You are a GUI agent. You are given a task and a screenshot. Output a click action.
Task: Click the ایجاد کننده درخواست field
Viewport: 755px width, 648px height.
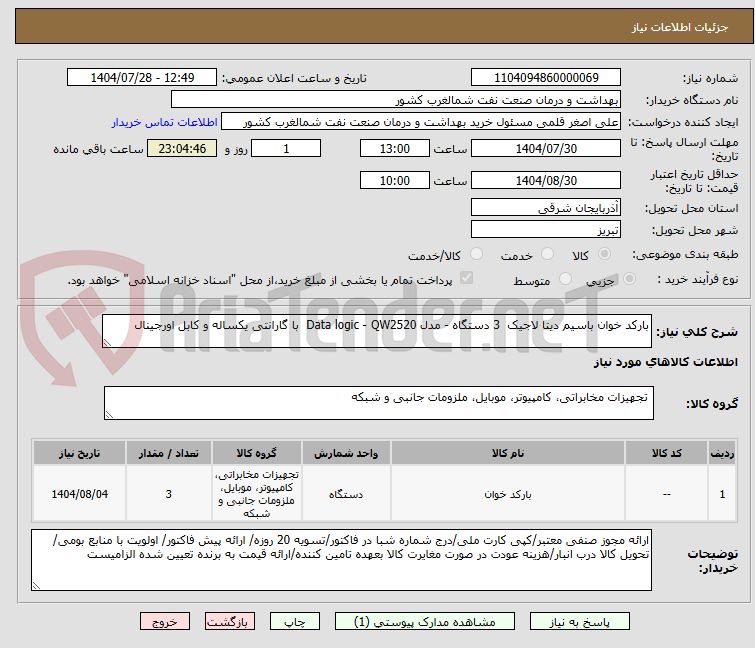pos(421,122)
